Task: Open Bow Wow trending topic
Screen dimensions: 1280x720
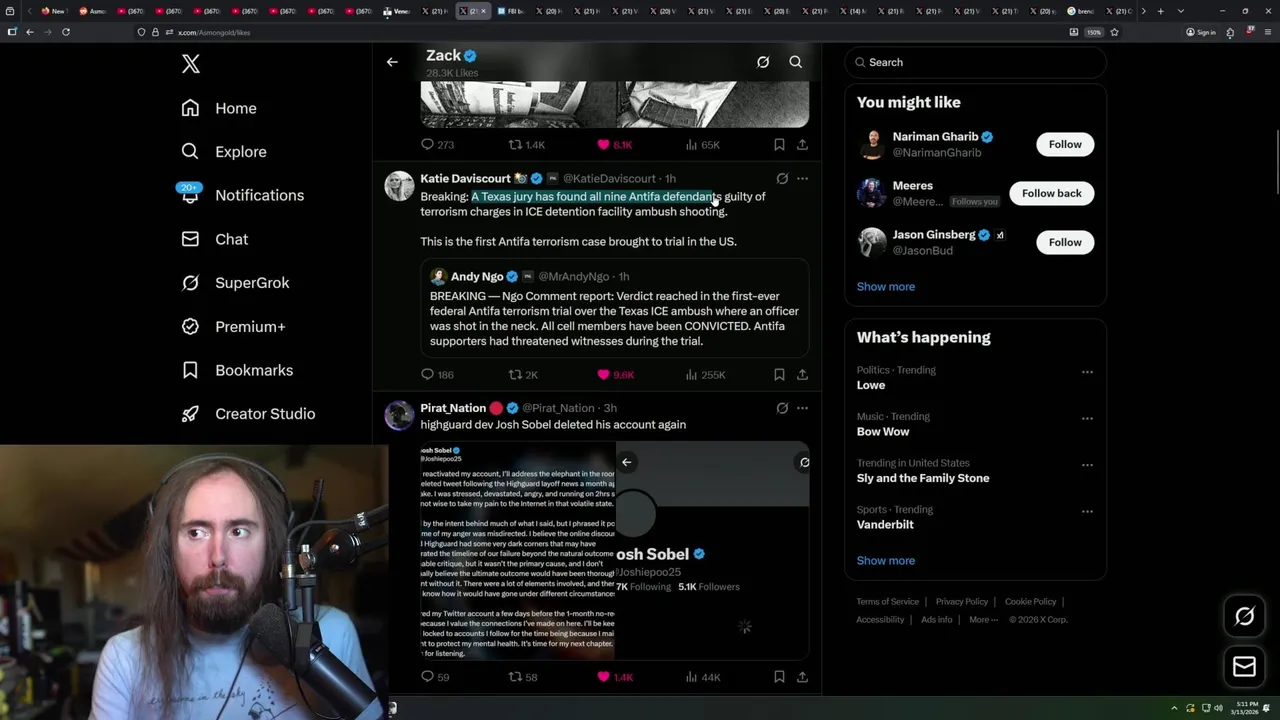Action: tap(882, 432)
